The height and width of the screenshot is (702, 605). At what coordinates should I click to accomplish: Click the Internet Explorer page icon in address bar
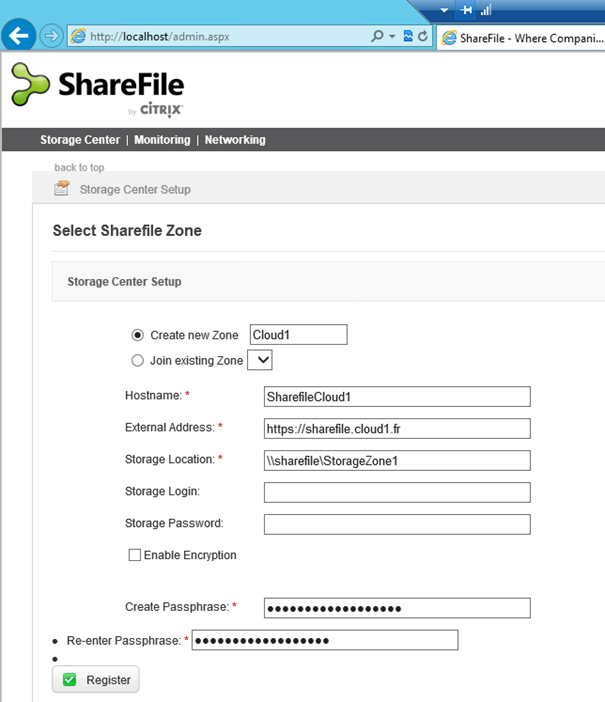click(78, 36)
